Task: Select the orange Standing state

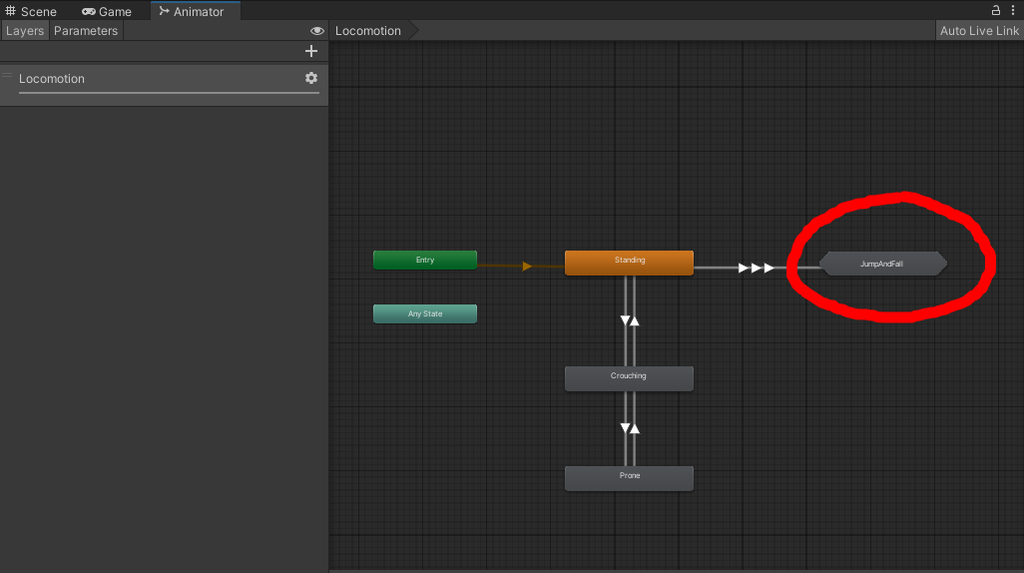Action: (x=629, y=263)
